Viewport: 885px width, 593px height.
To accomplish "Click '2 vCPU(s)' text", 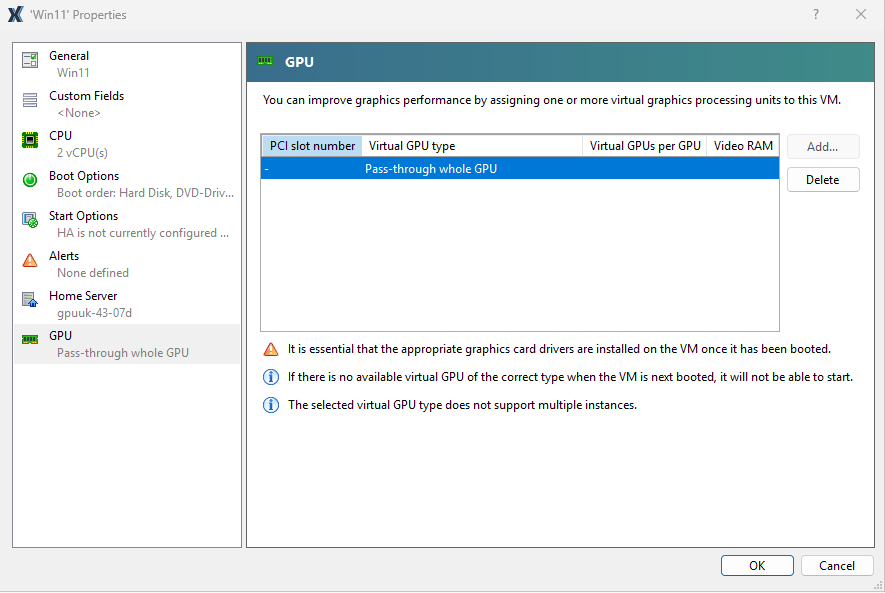I will pyautogui.click(x=82, y=153).
